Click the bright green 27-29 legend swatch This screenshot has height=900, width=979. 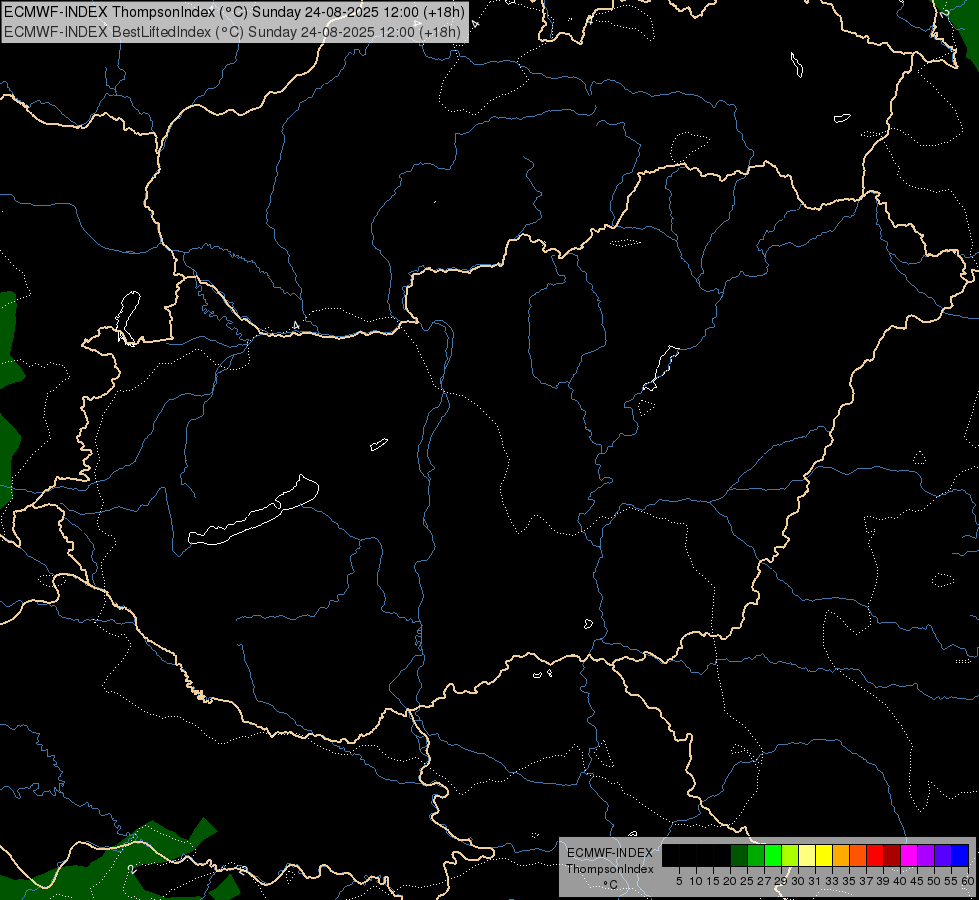click(x=773, y=855)
